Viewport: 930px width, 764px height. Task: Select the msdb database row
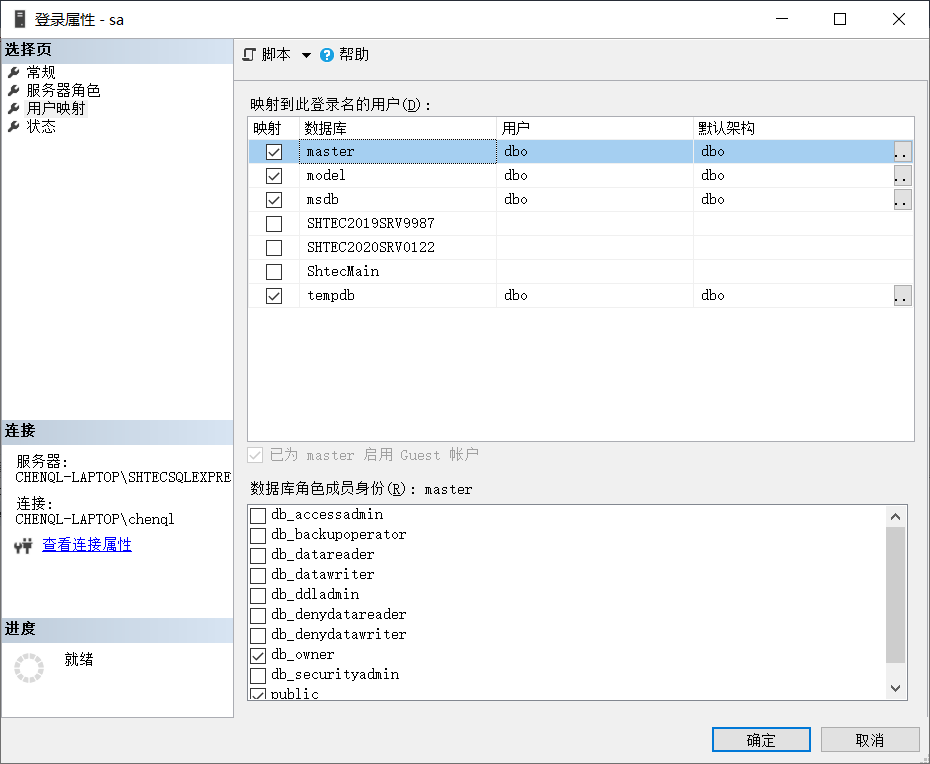click(400, 200)
